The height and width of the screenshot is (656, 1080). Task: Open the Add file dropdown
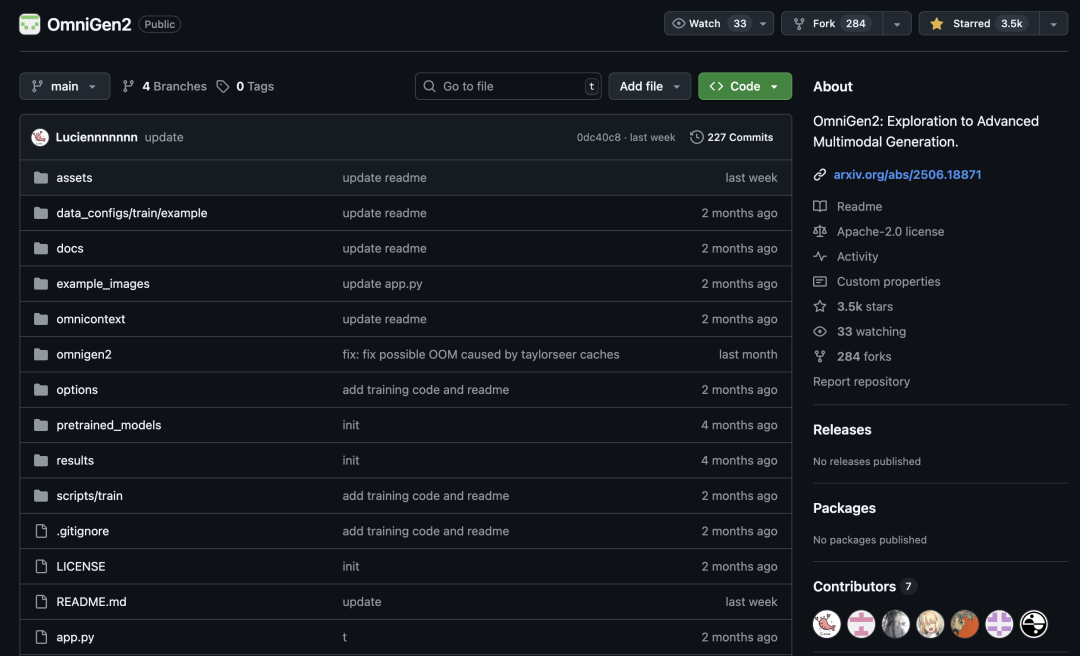click(650, 86)
